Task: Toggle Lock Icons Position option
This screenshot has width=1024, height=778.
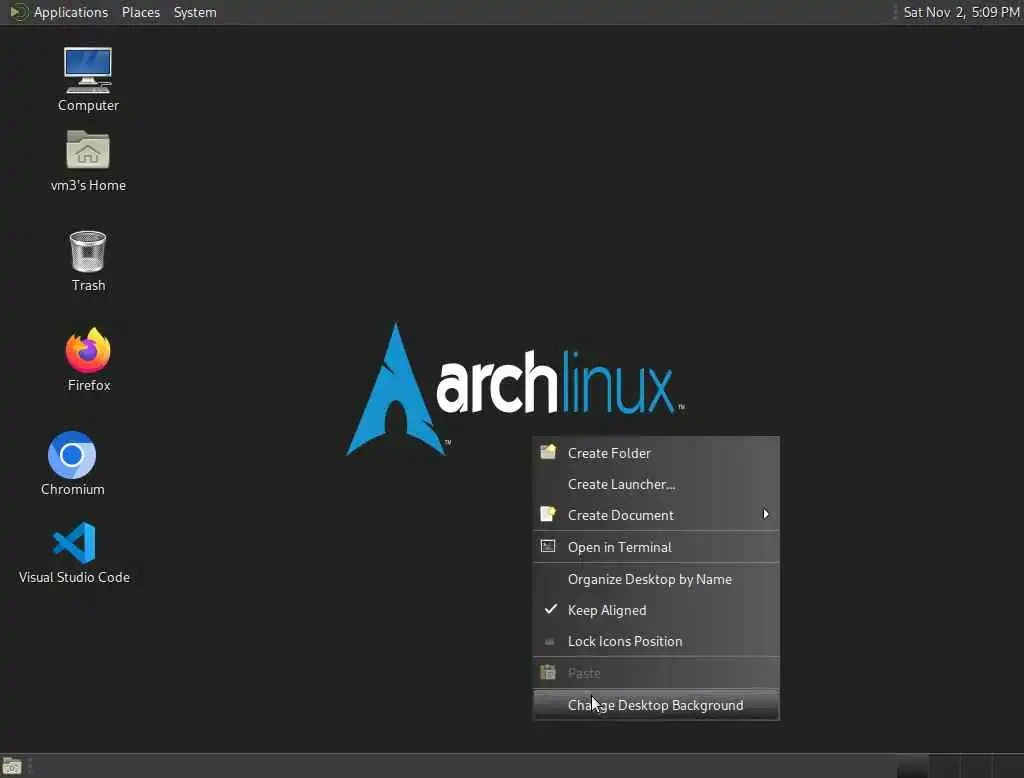Action: (656, 641)
